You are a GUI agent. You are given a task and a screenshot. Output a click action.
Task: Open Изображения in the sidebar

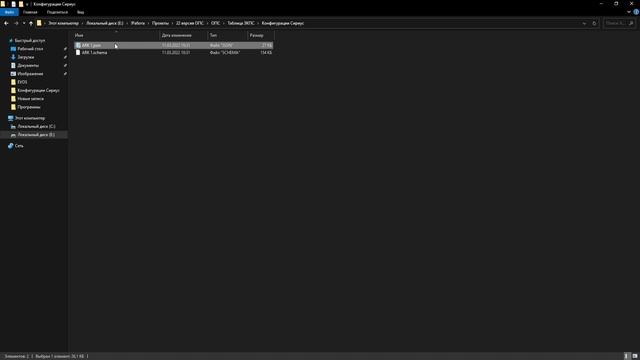pyautogui.click(x=30, y=74)
